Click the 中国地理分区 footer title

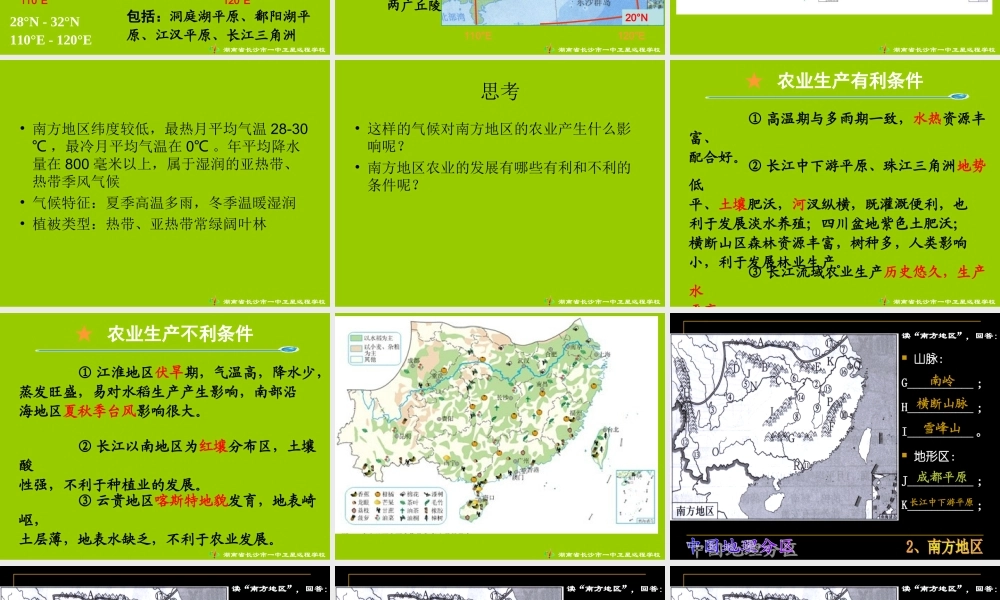click(741, 547)
